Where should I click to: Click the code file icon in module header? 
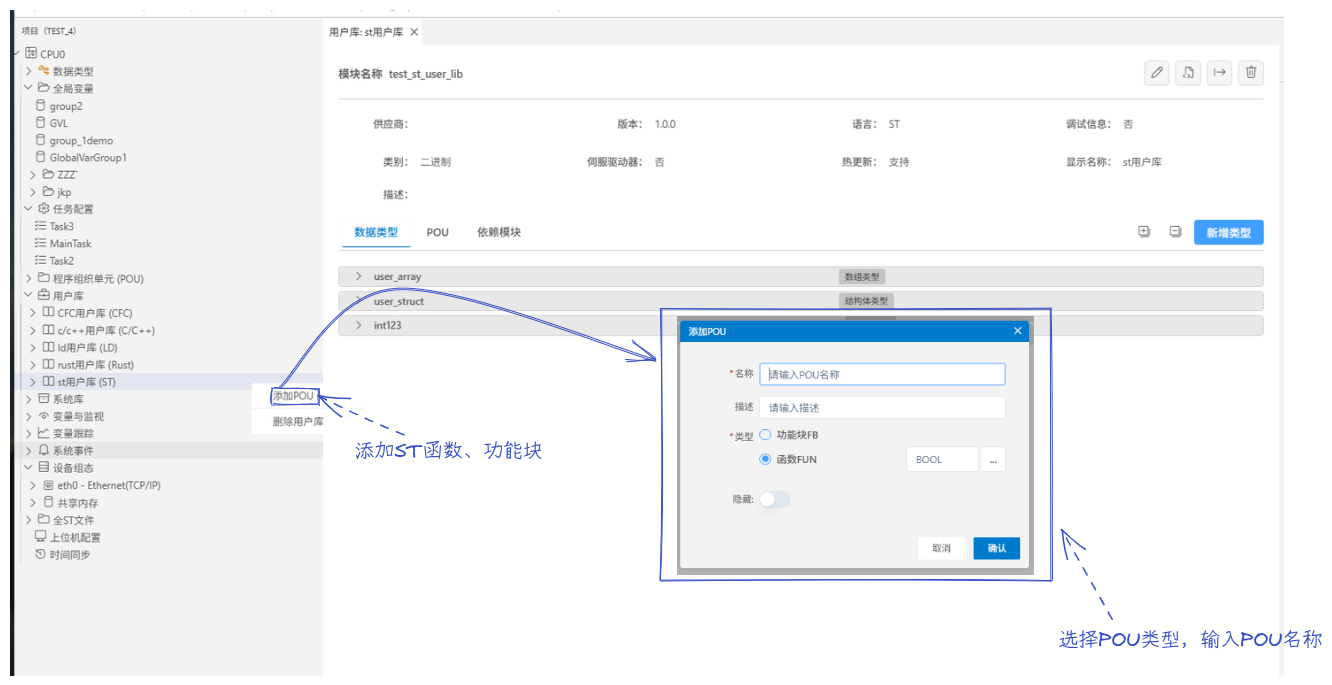point(1188,73)
